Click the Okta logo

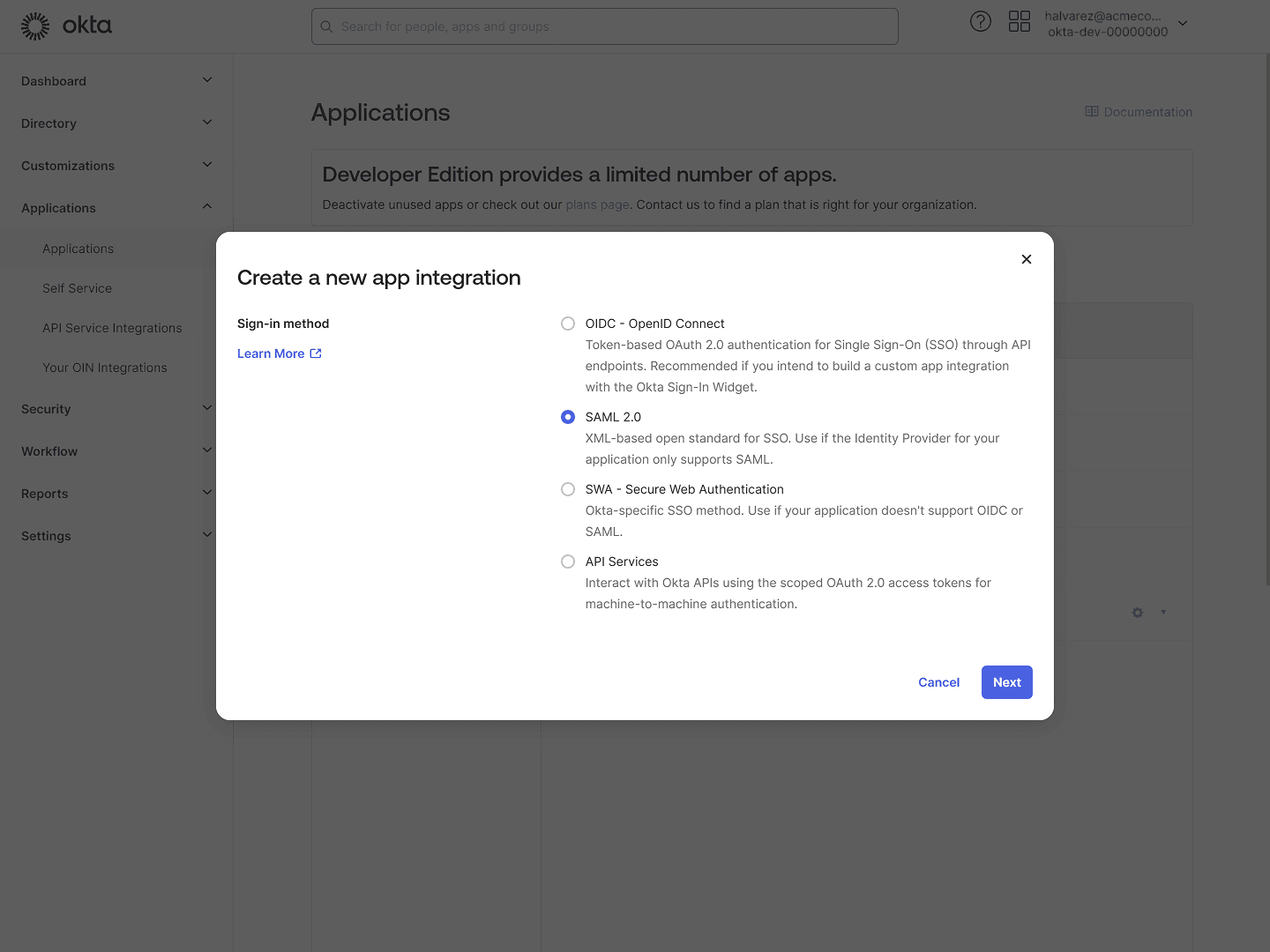tap(66, 26)
